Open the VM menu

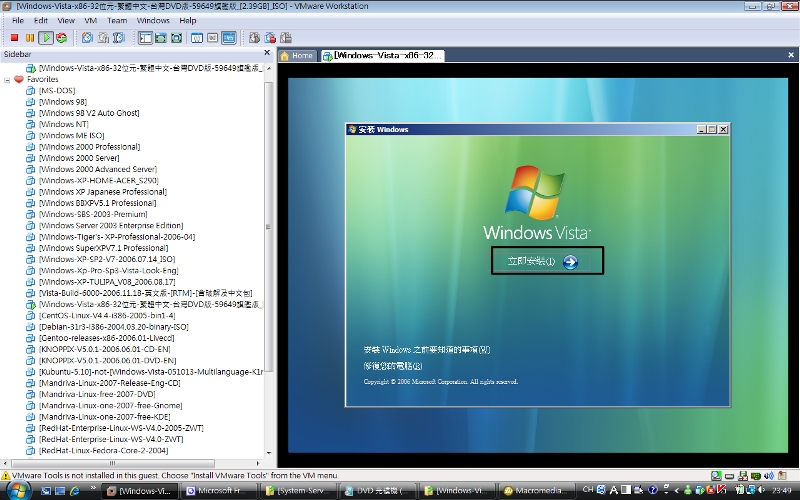coord(90,20)
